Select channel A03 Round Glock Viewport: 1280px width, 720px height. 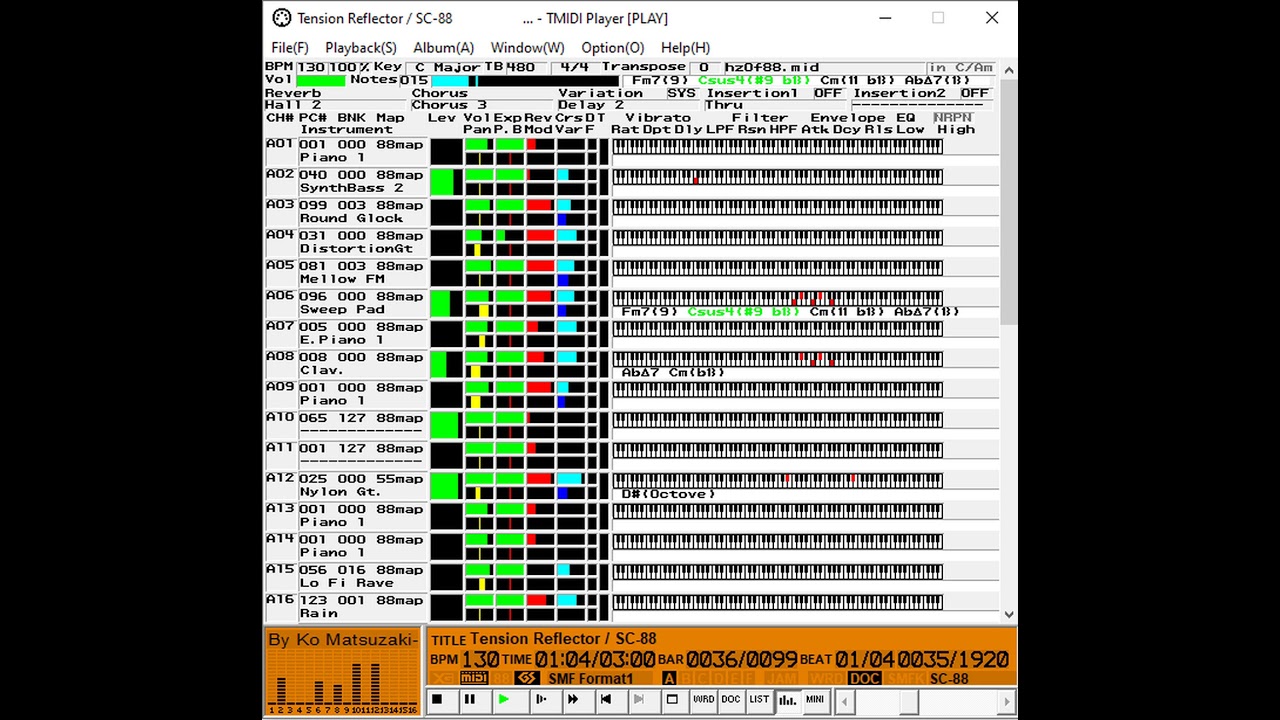pyautogui.click(x=346, y=212)
